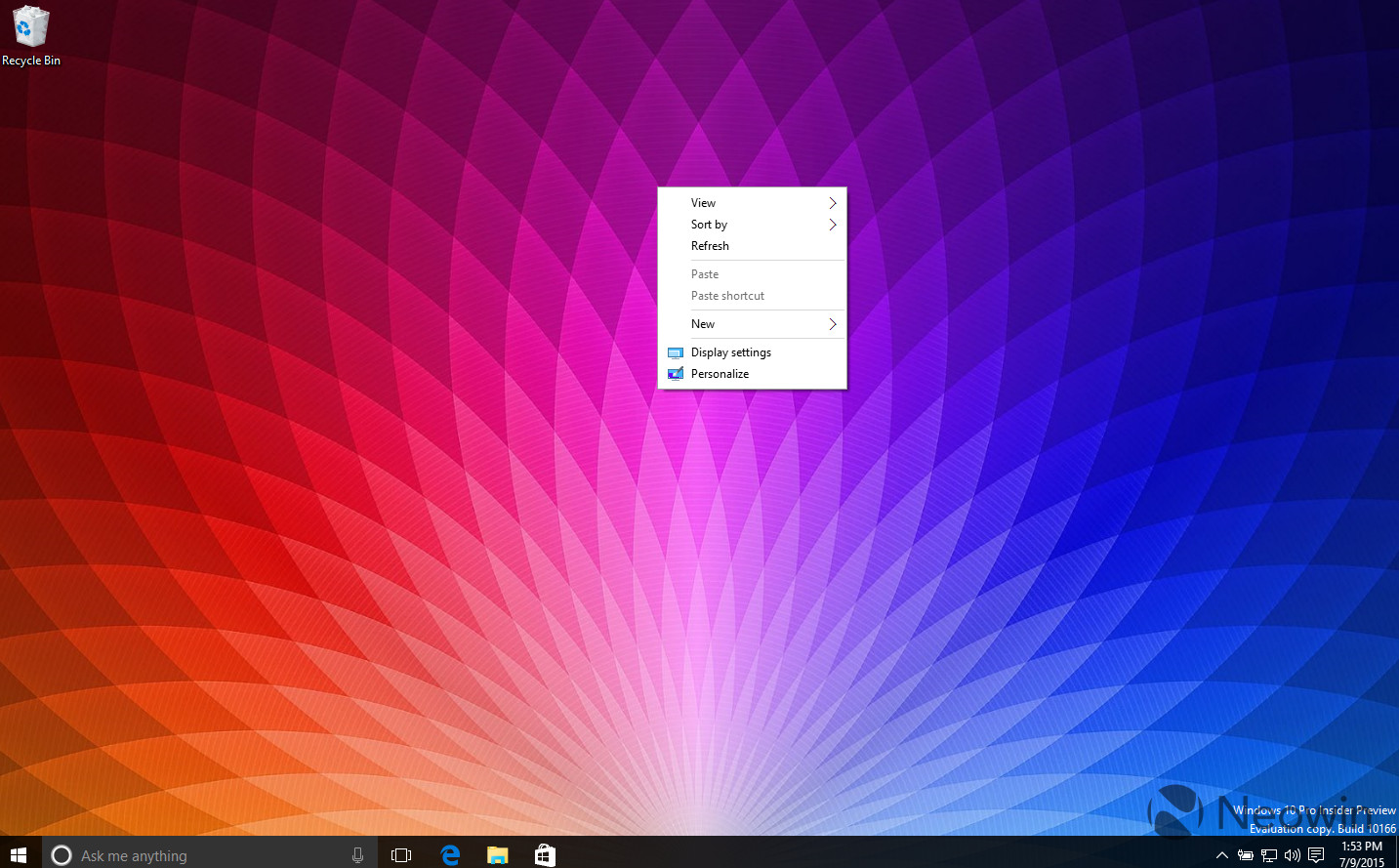The height and width of the screenshot is (868, 1399).
Task: Select New in the context menu
Action: point(753,324)
